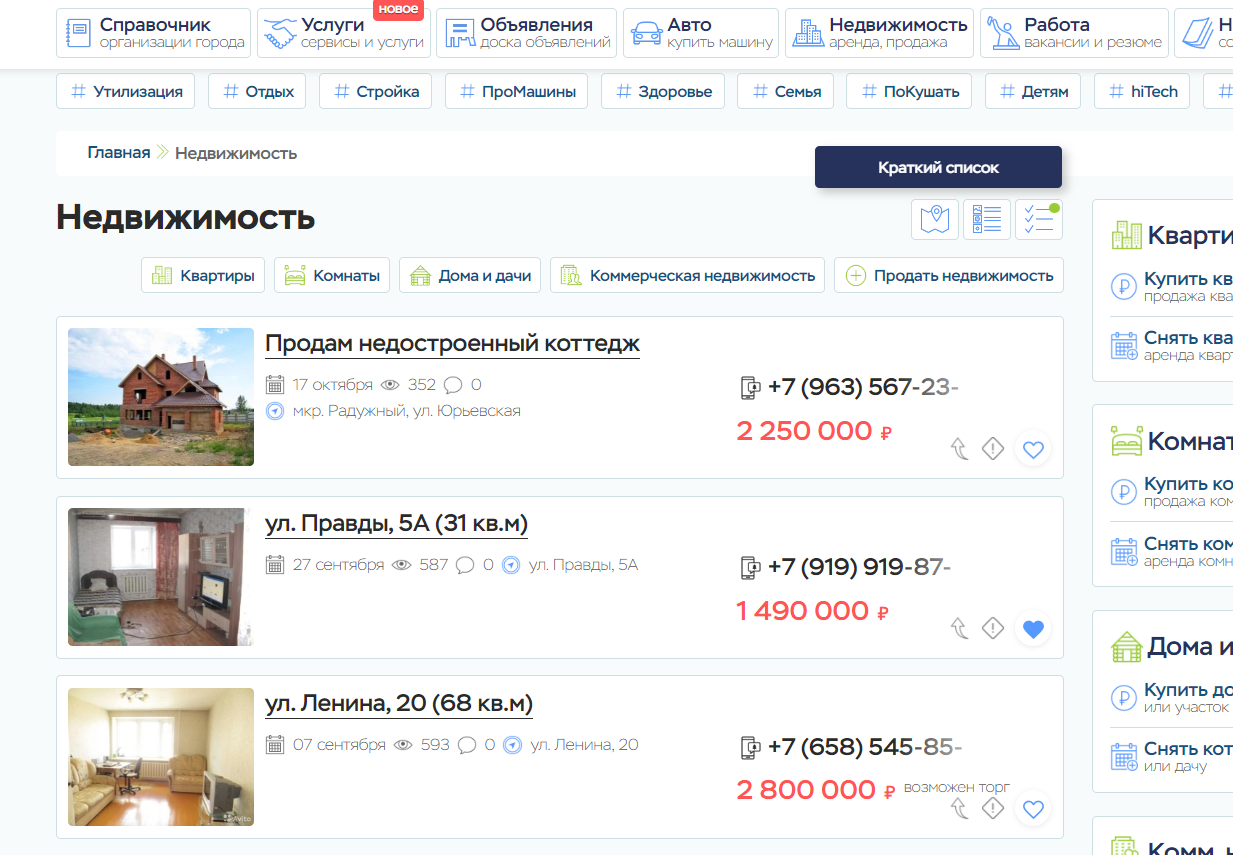The width and height of the screenshot is (1233, 855).
Task: Filter listings by Квартиры
Action: [203, 275]
